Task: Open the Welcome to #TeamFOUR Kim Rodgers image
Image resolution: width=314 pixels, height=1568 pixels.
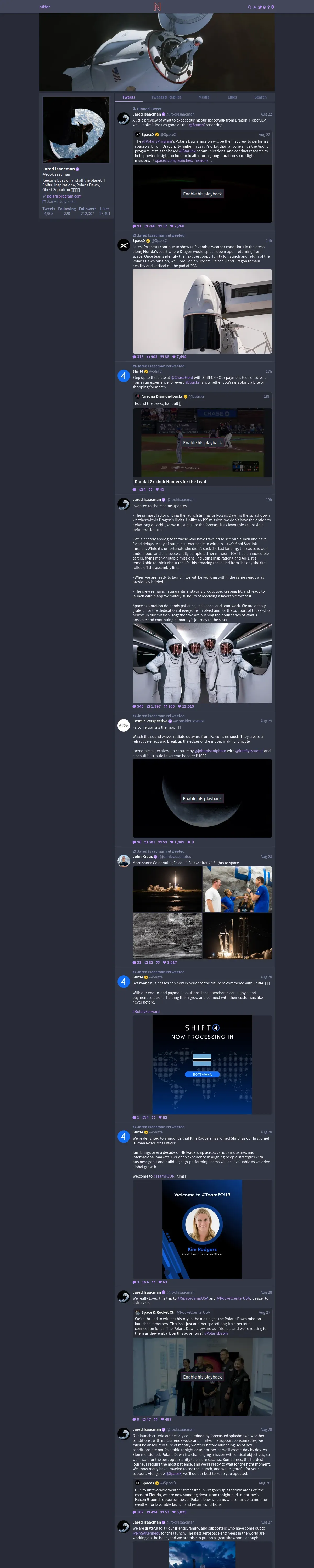Action: [203, 1230]
